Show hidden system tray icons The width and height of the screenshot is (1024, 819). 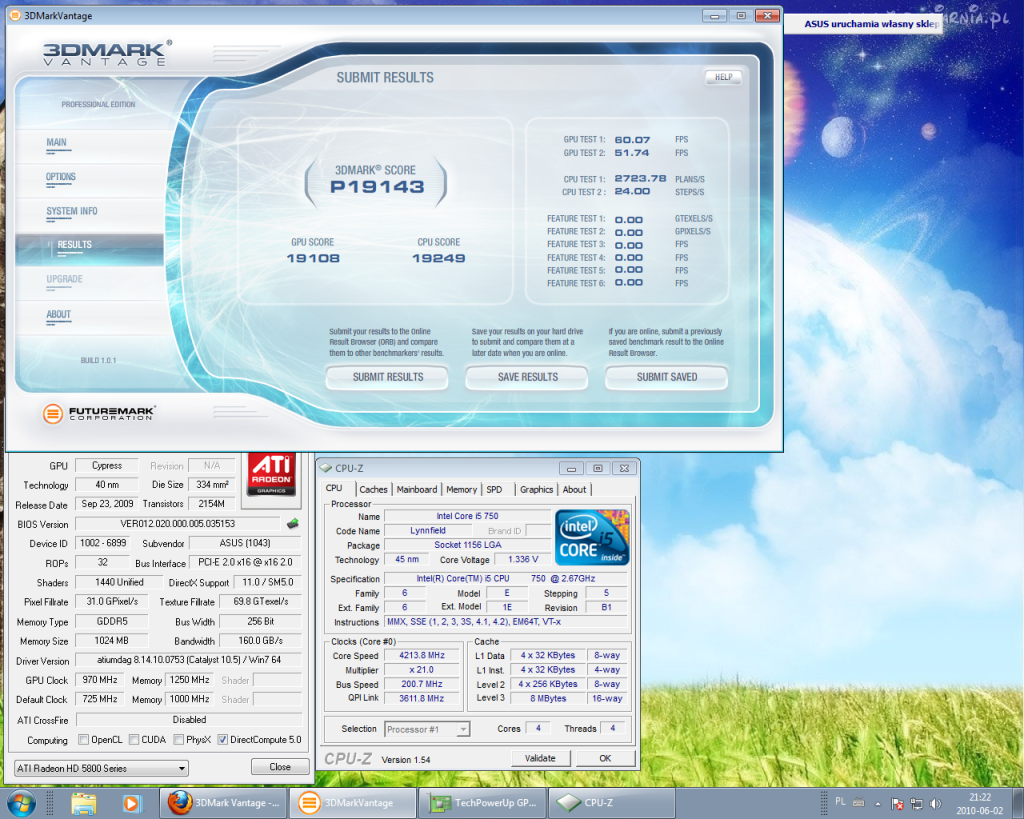tap(878, 803)
